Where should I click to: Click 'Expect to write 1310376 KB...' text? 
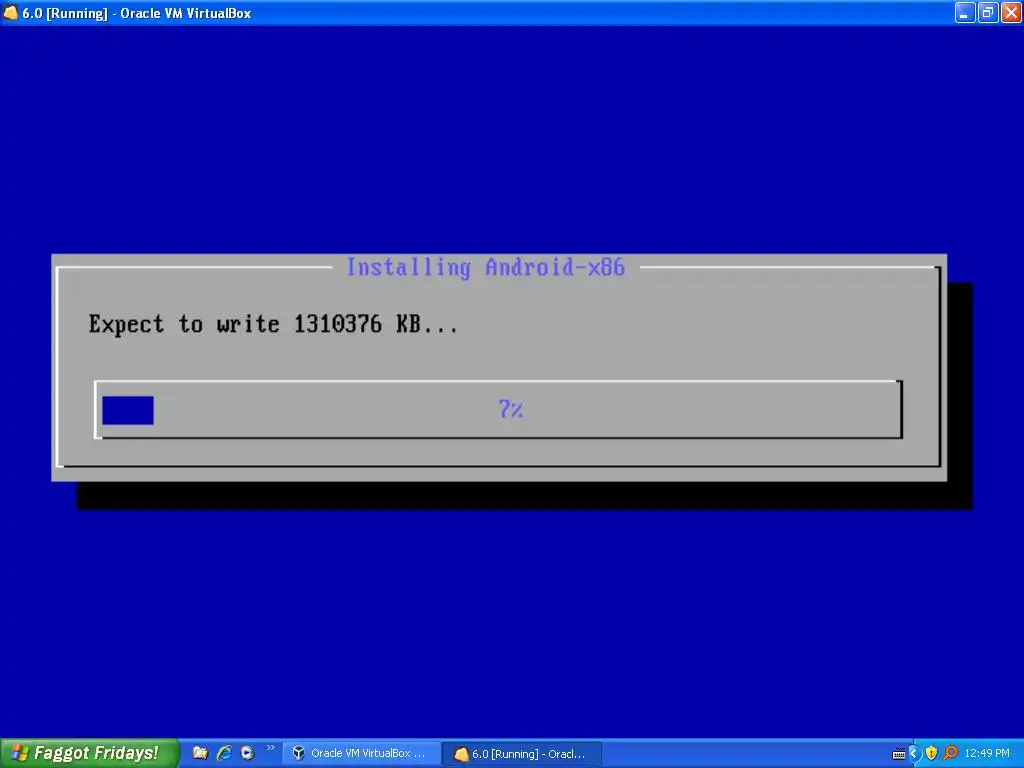click(273, 324)
